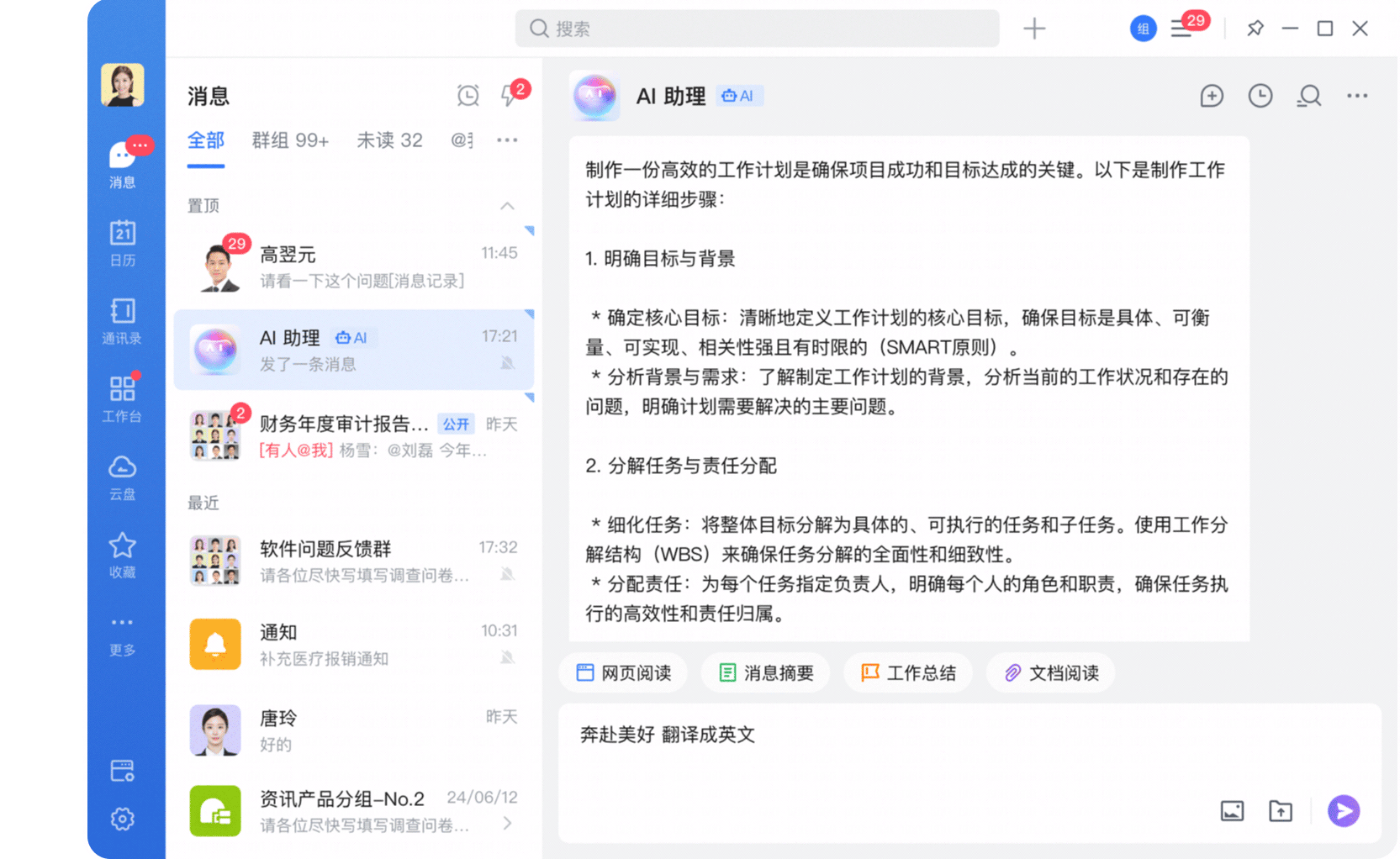Send the message with the purple send button

pyautogui.click(x=1343, y=811)
